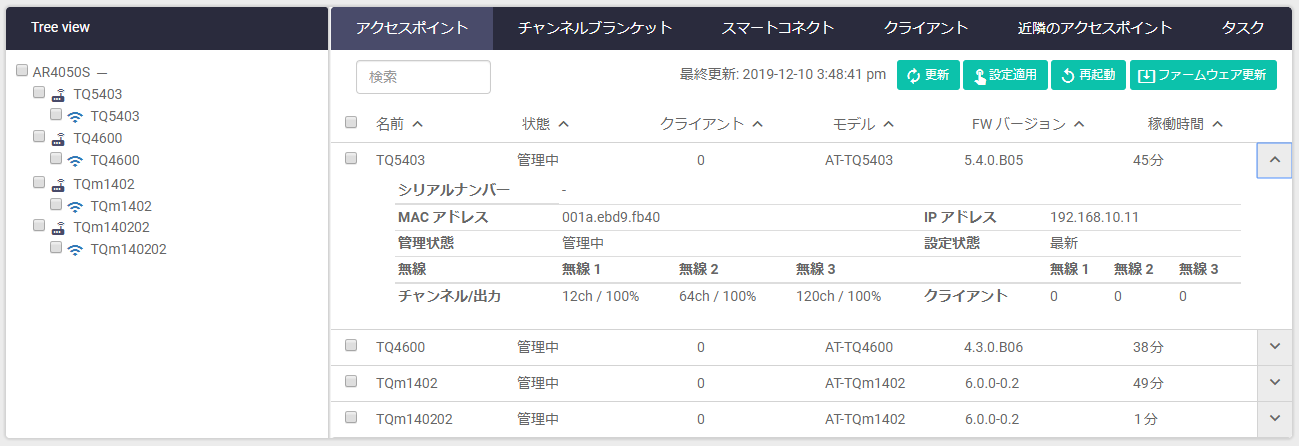1299x446 pixels.
Task: Click the 検索 search field
Action: coord(423,77)
